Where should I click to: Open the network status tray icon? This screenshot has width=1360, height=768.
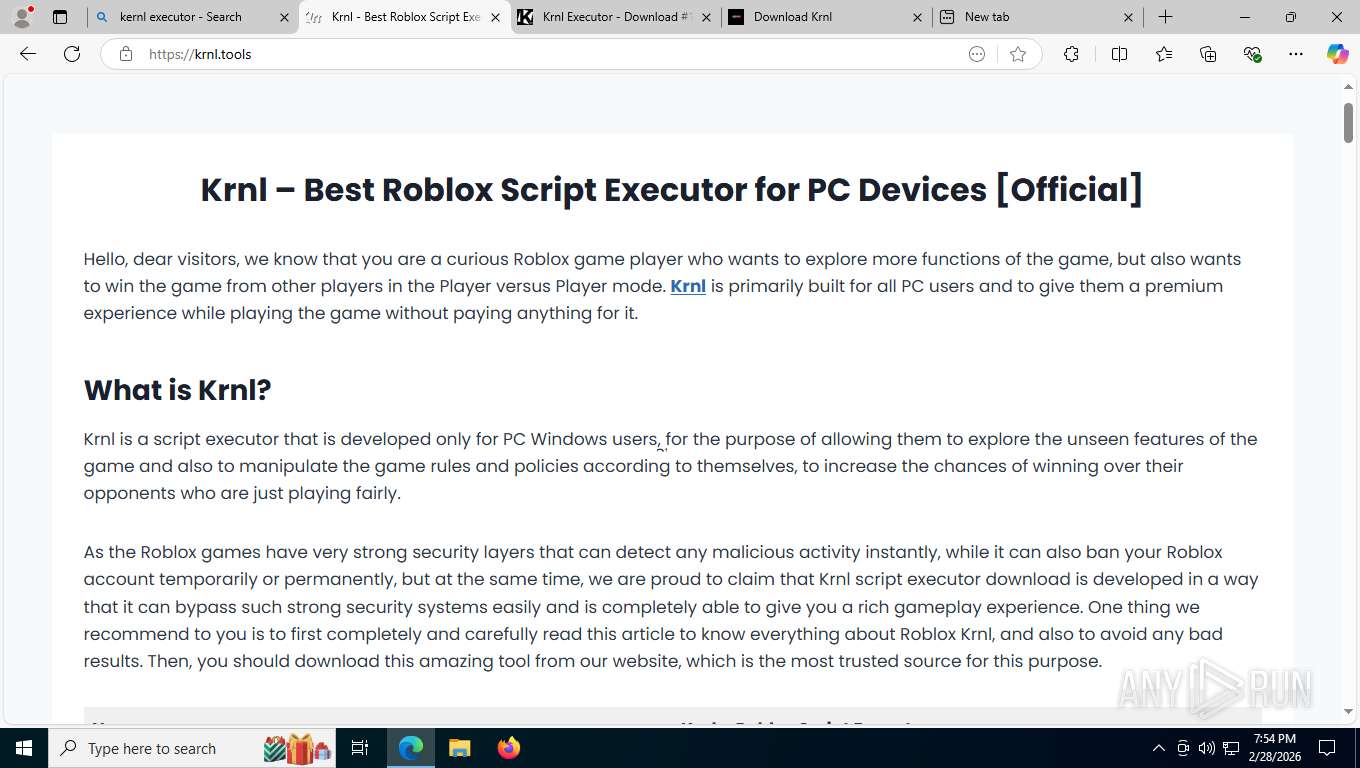pos(1231,748)
